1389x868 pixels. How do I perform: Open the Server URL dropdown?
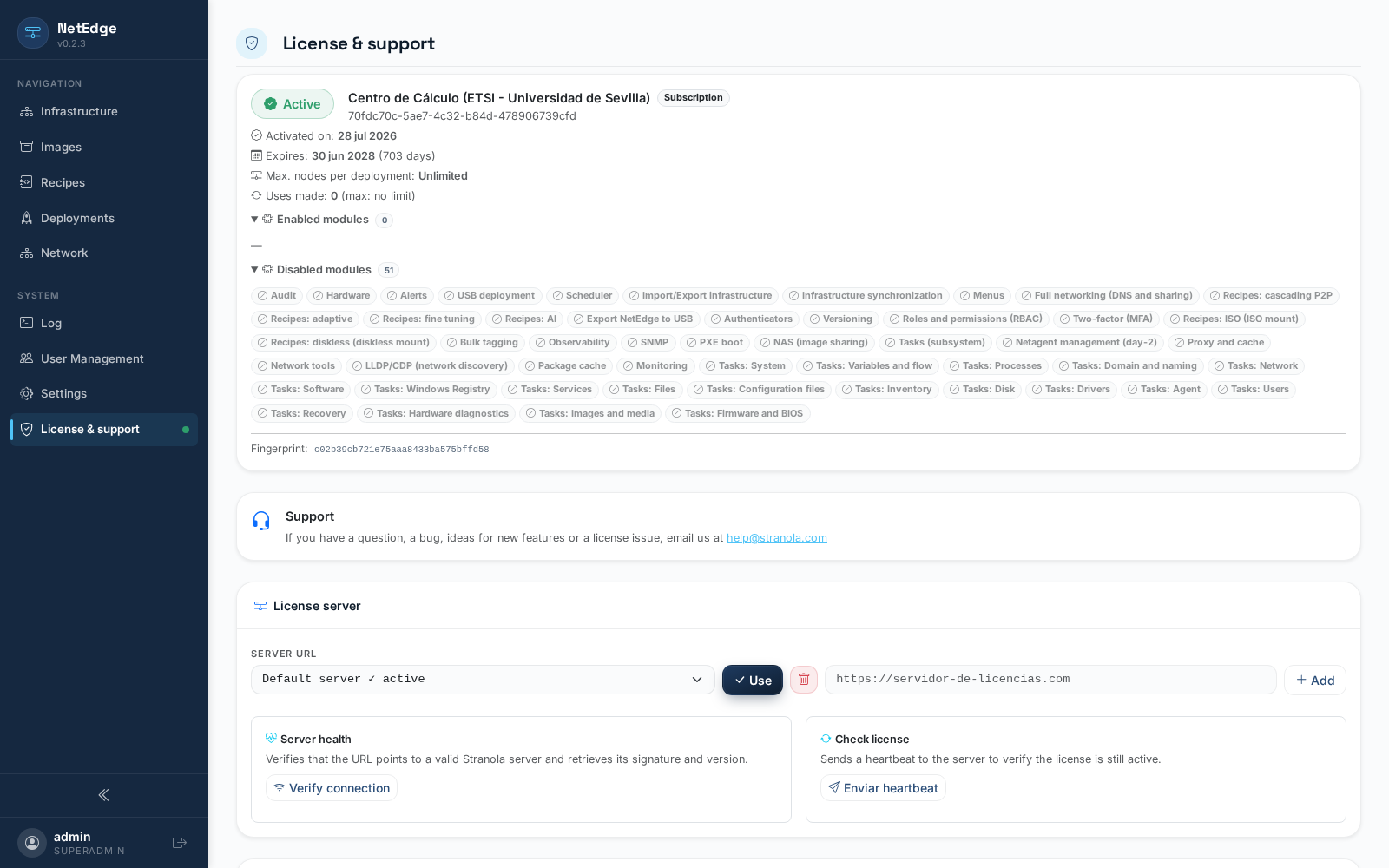point(483,680)
